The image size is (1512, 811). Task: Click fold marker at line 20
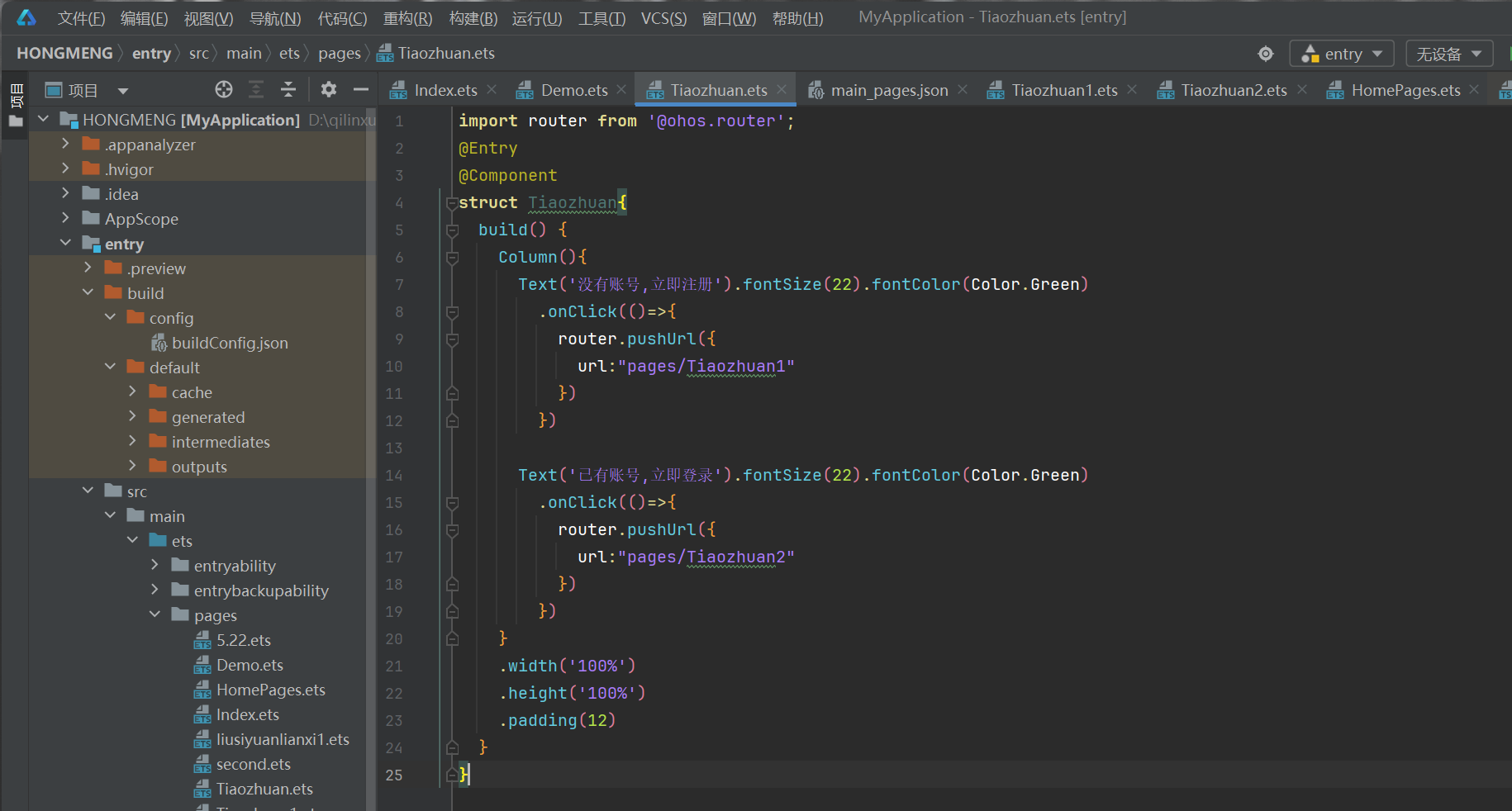[452, 638]
